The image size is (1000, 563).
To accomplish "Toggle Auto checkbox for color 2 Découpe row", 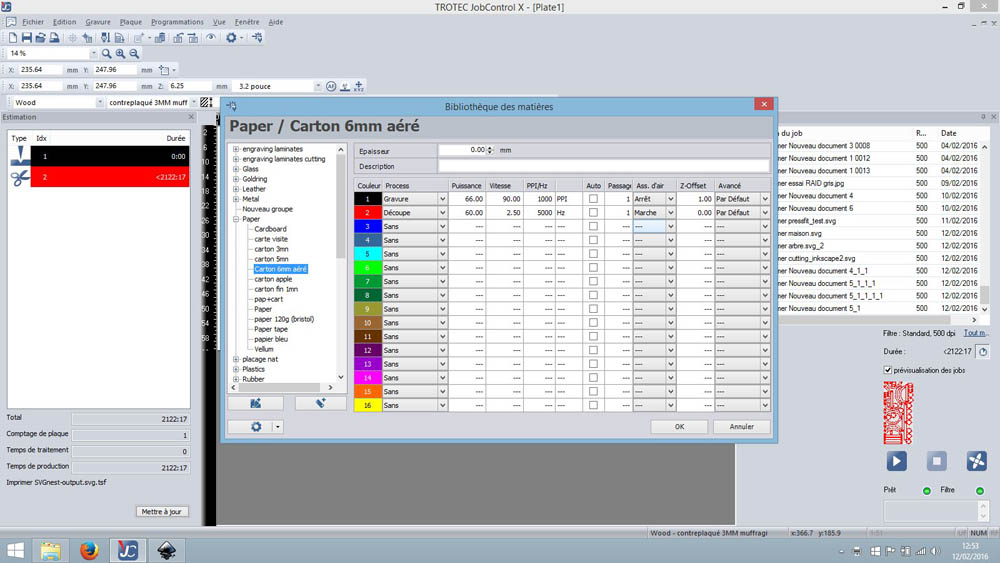I will tap(593, 213).
